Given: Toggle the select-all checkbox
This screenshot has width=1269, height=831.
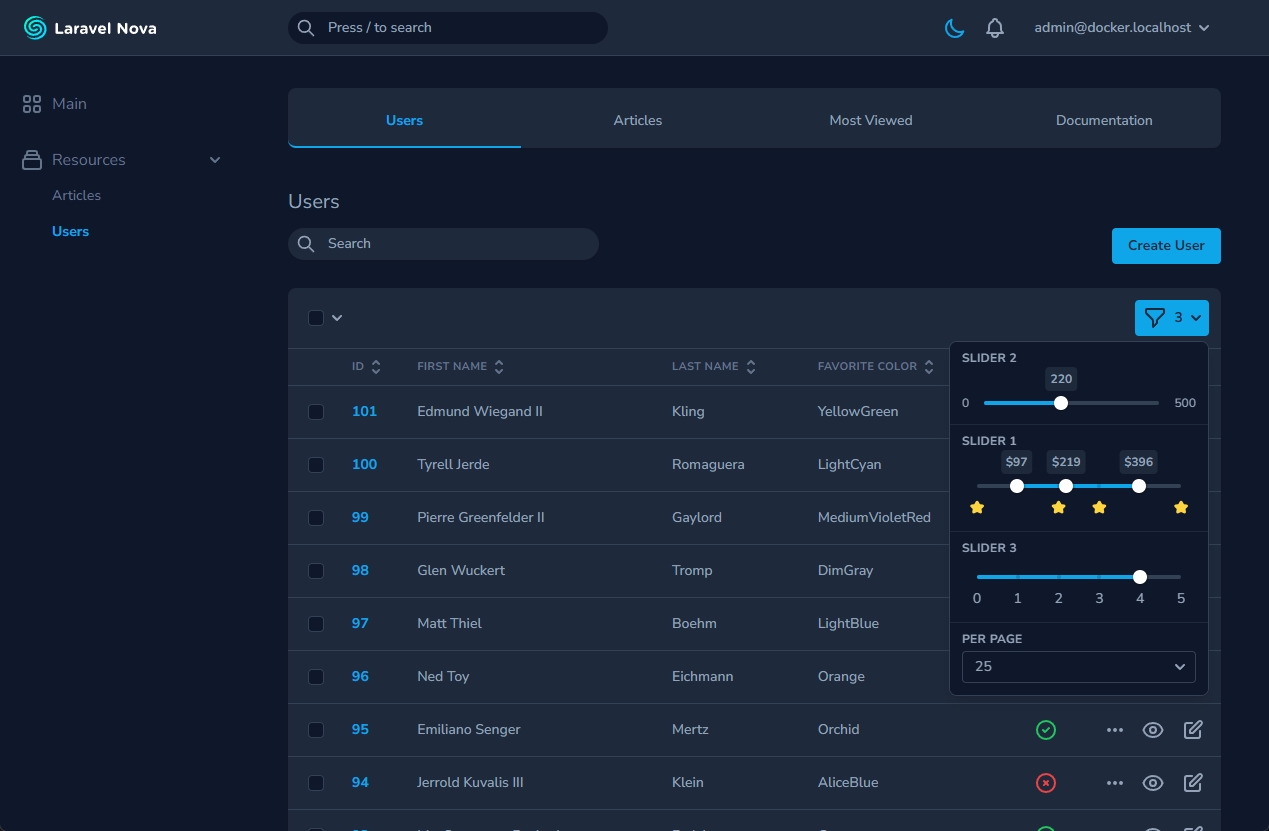Looking at the screenshot, I should [x=316, y=318].
